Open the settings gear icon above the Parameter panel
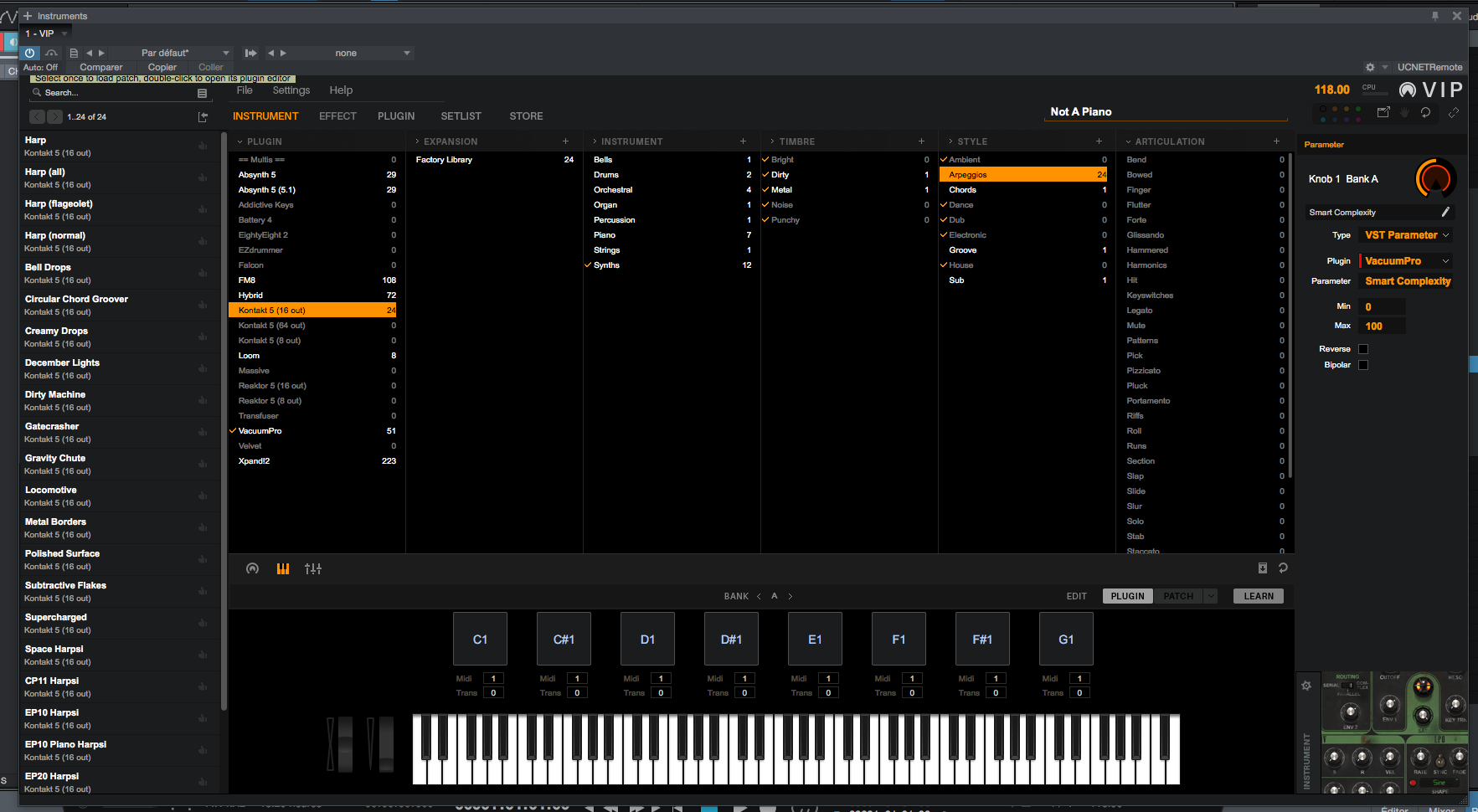1478x812 pixels. [x=1370, y=67]
